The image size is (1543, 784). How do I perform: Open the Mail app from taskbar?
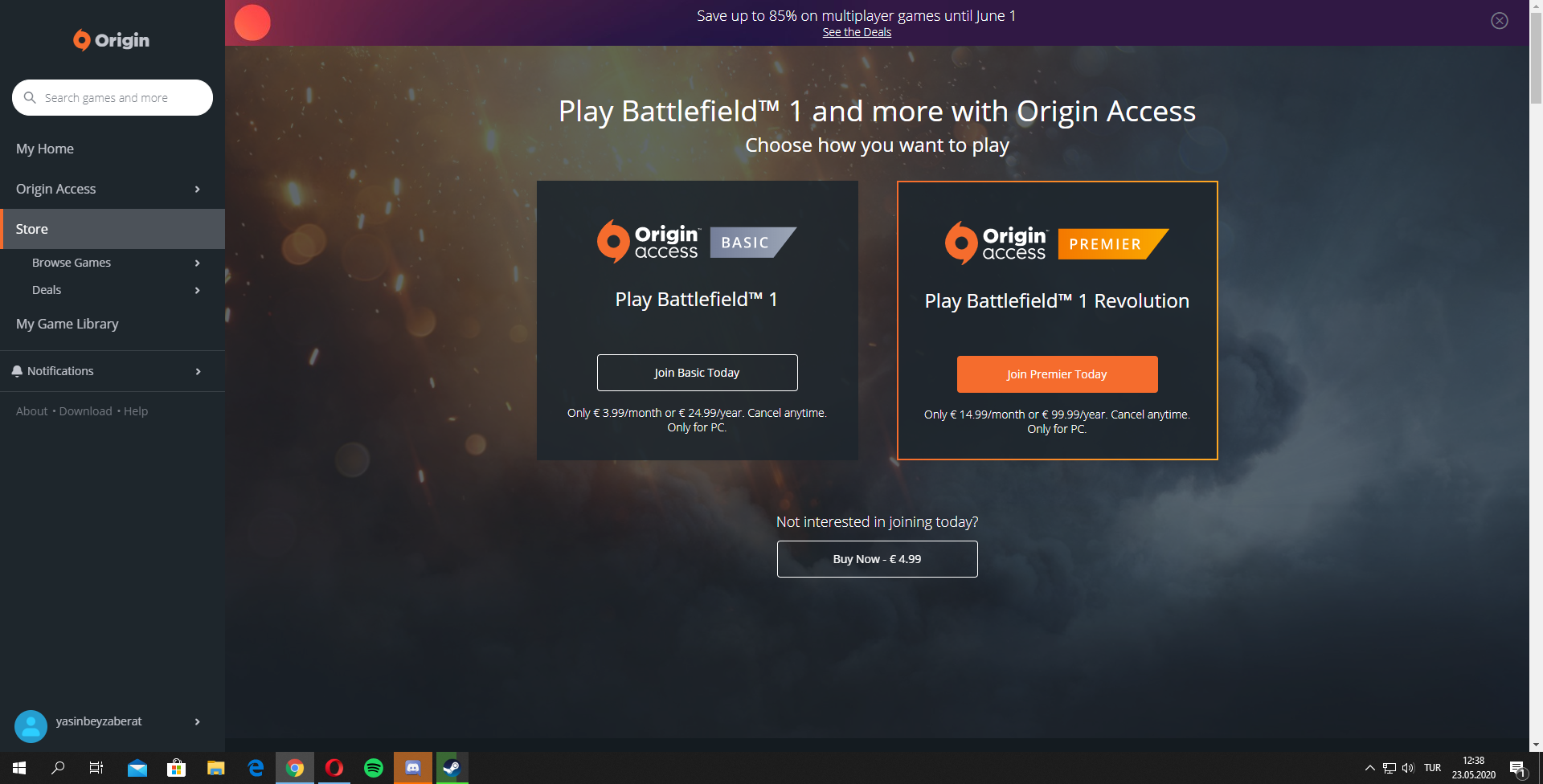[137, 768]
